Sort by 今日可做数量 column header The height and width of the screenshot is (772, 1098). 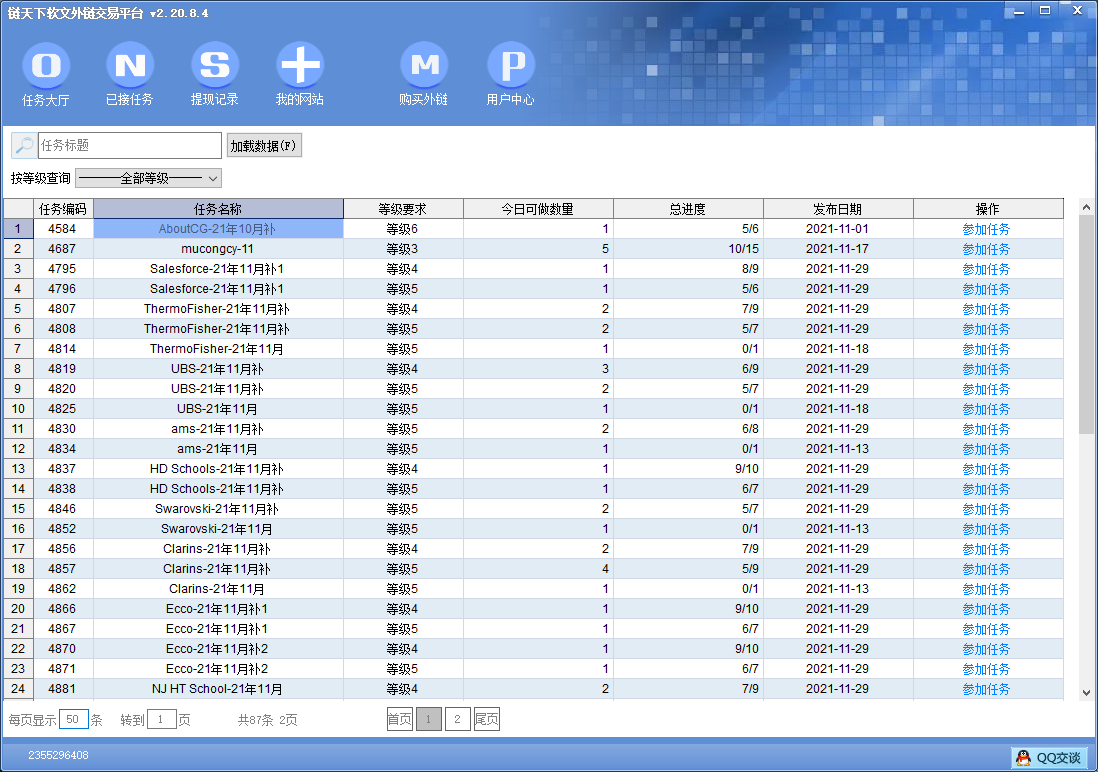pyautogui.click(x=538, y=209)
